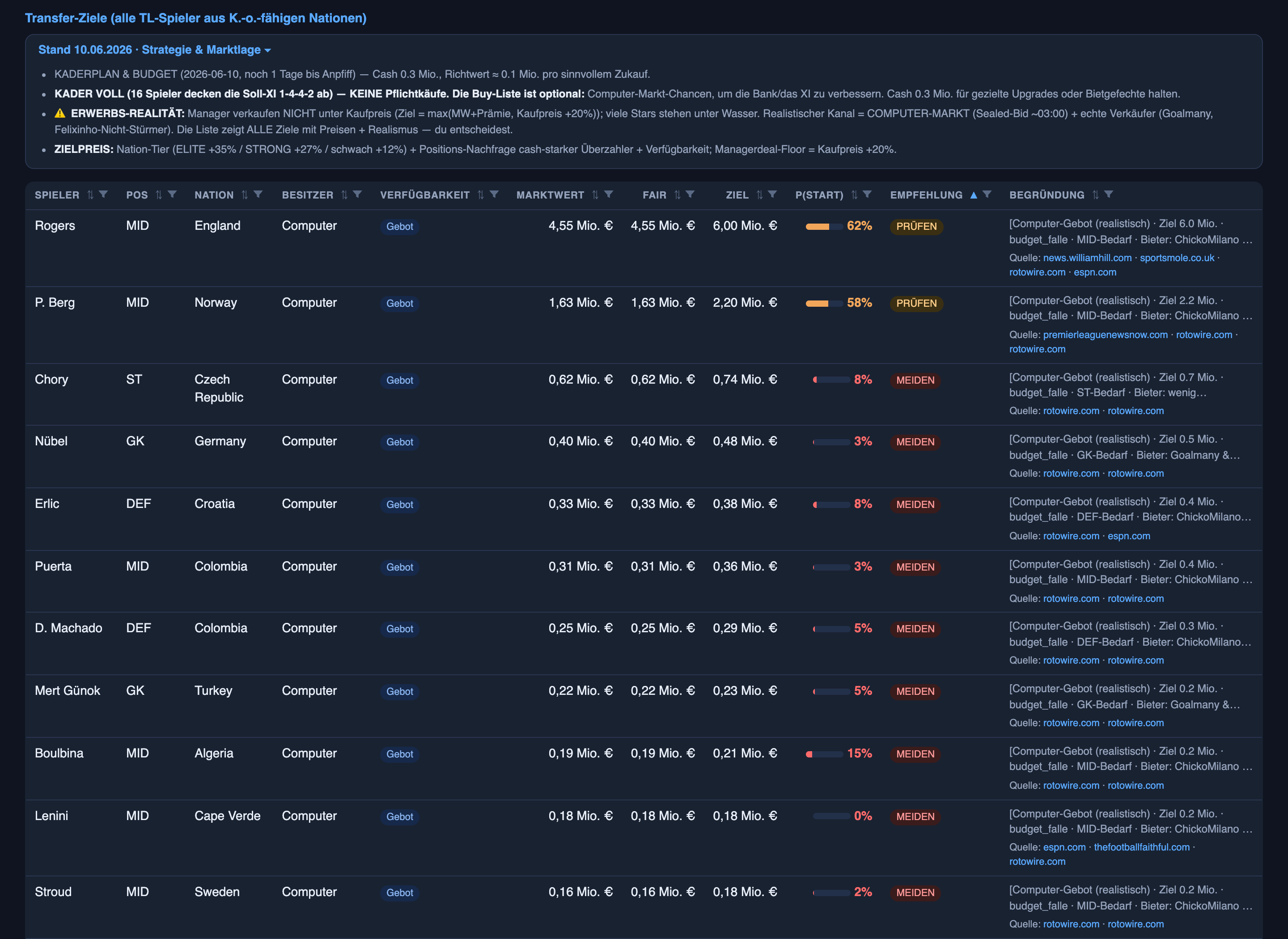
Task: Sort table by Spieler column
Action: pyautogui.click(x=90, y=195)
